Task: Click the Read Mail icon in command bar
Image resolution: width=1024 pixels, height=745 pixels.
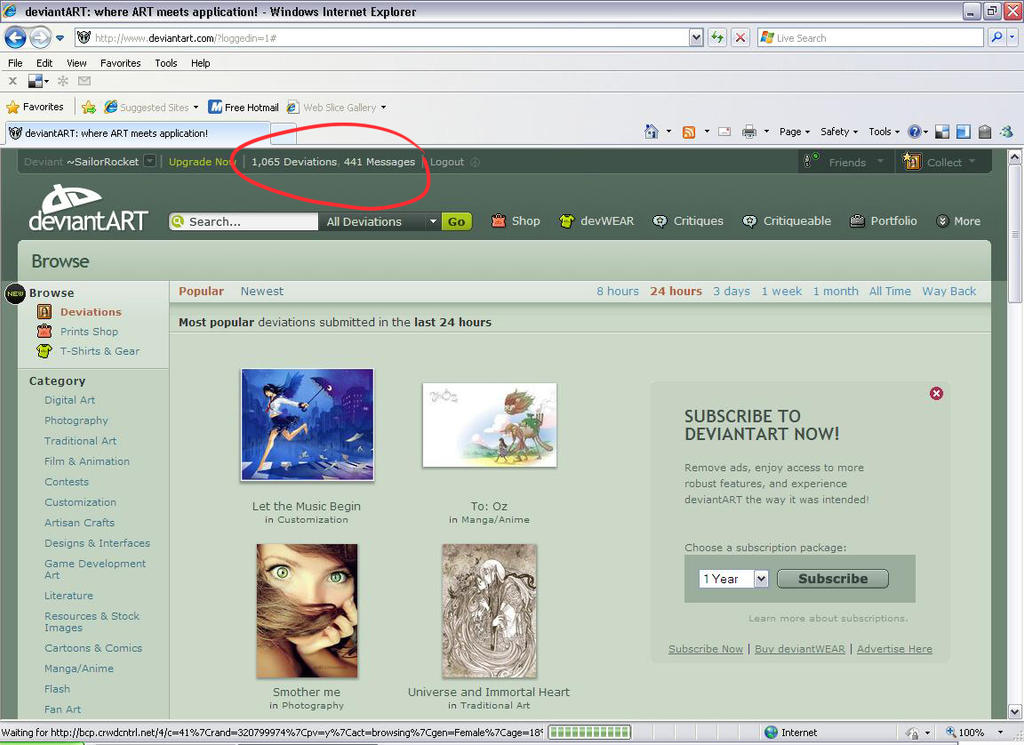Action: [x=724, y=132]
